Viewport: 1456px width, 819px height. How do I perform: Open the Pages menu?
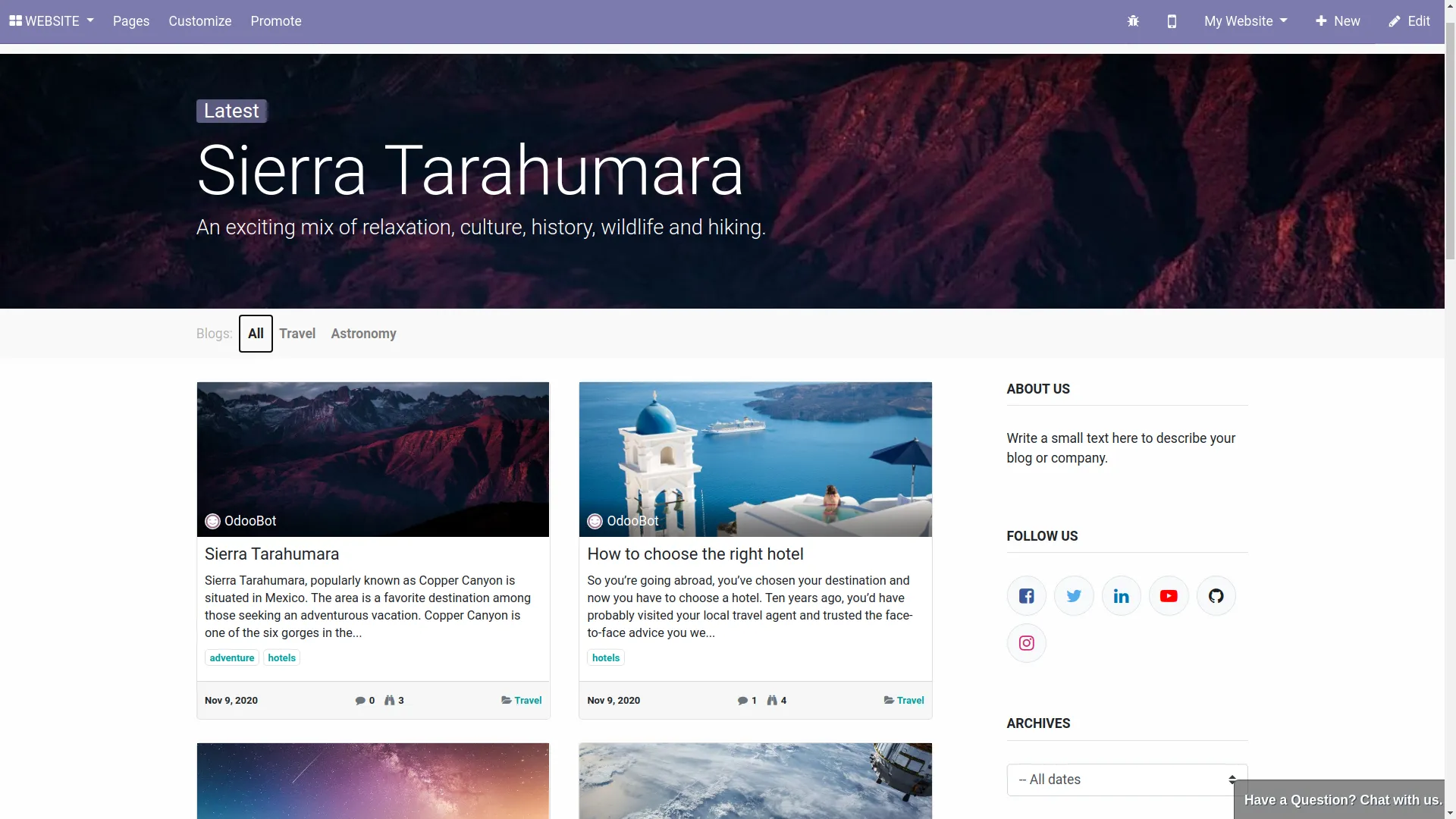[x=131, y=21]
